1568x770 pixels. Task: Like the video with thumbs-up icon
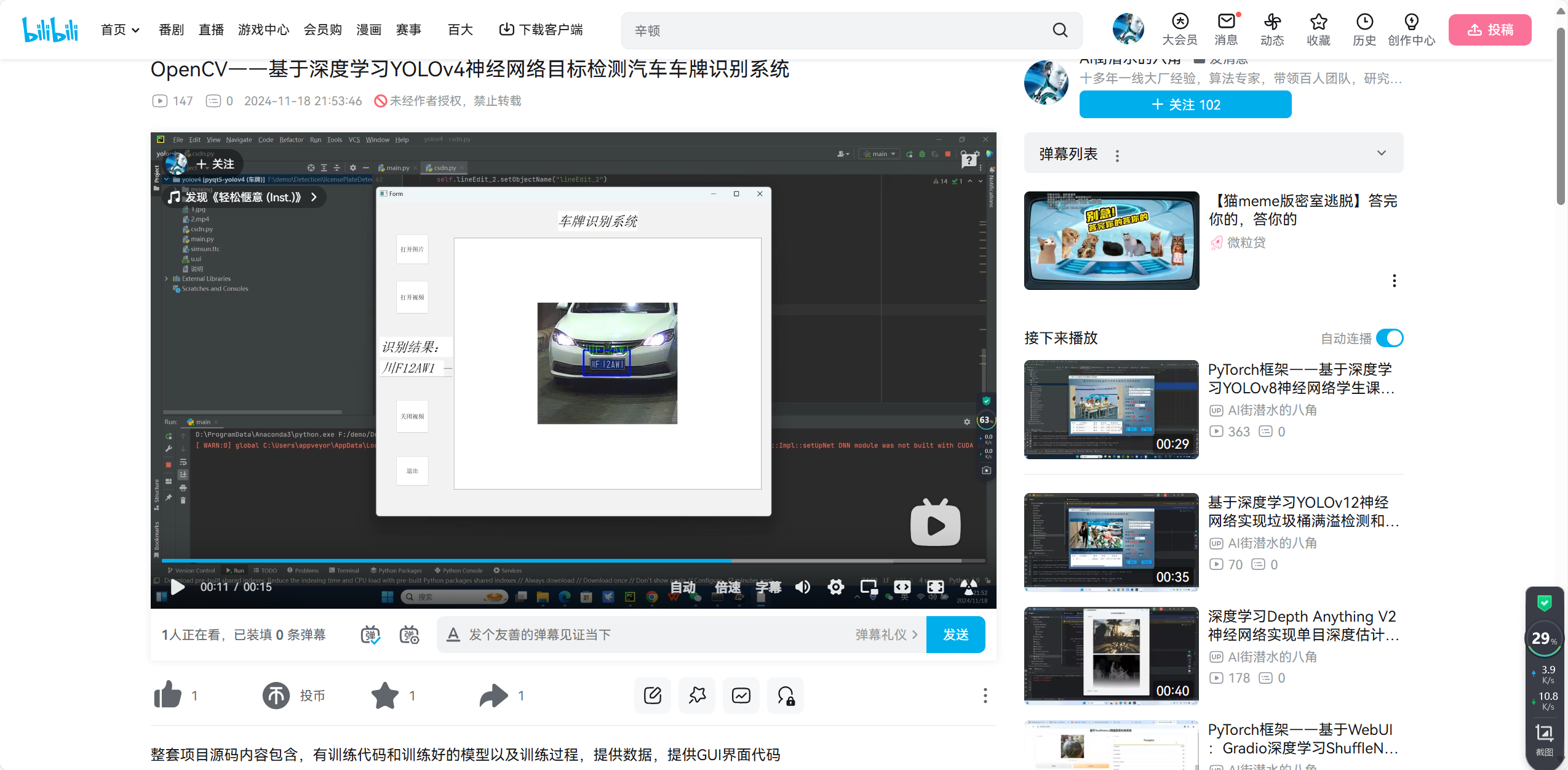tap(168, 696)
